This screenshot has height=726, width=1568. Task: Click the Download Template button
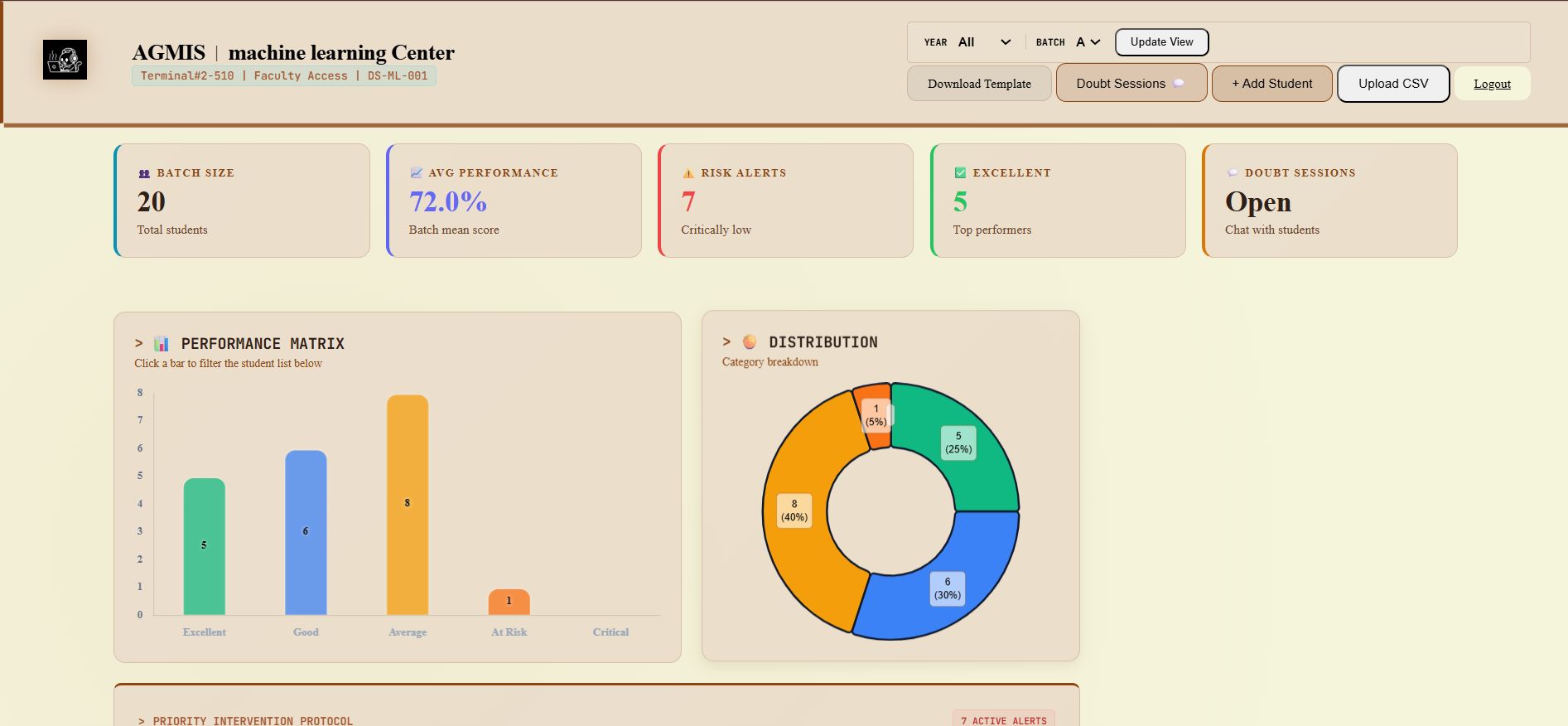(979, 84)
